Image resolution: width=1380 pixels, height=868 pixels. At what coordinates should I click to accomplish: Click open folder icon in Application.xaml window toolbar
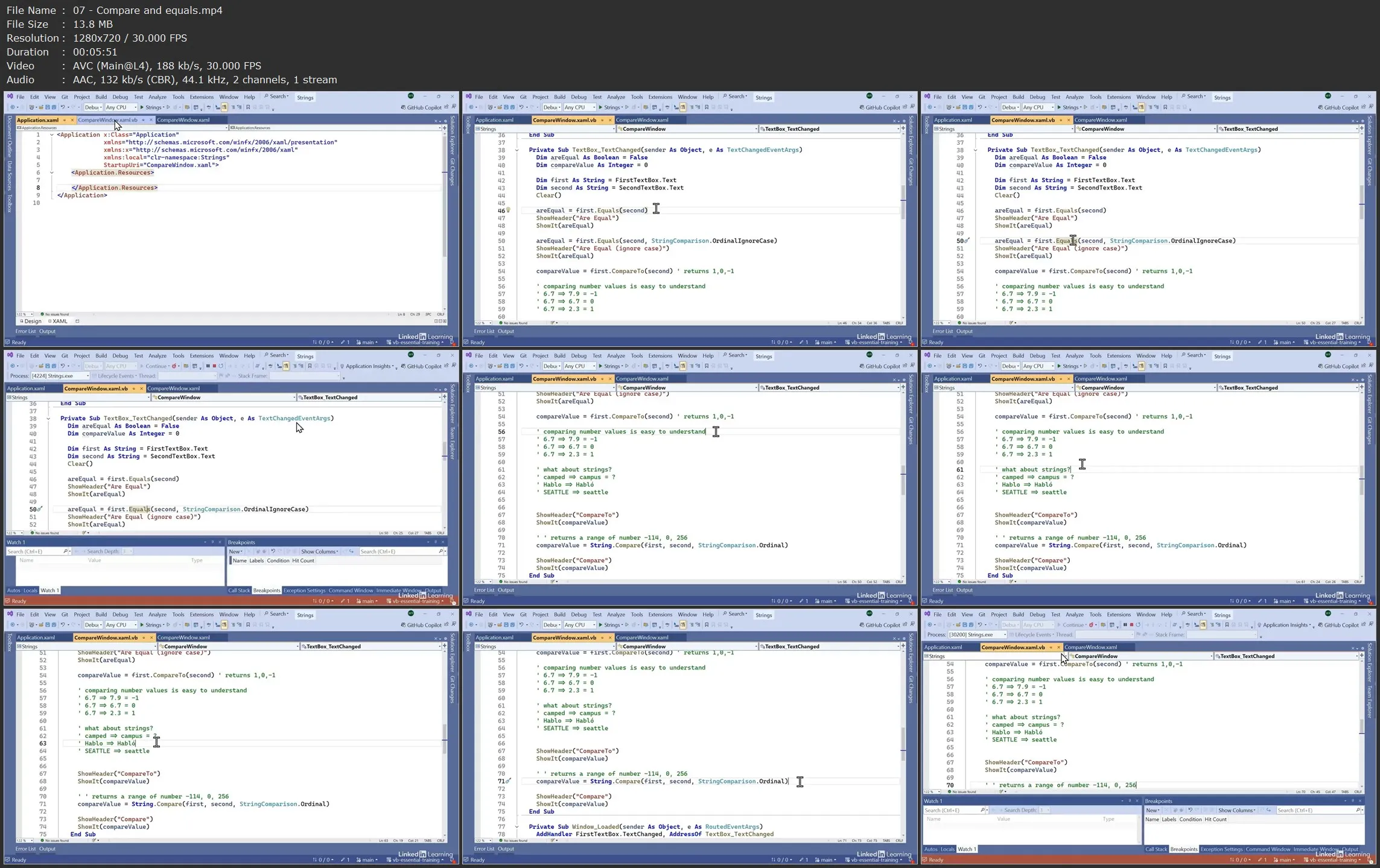tap(40, 107)
